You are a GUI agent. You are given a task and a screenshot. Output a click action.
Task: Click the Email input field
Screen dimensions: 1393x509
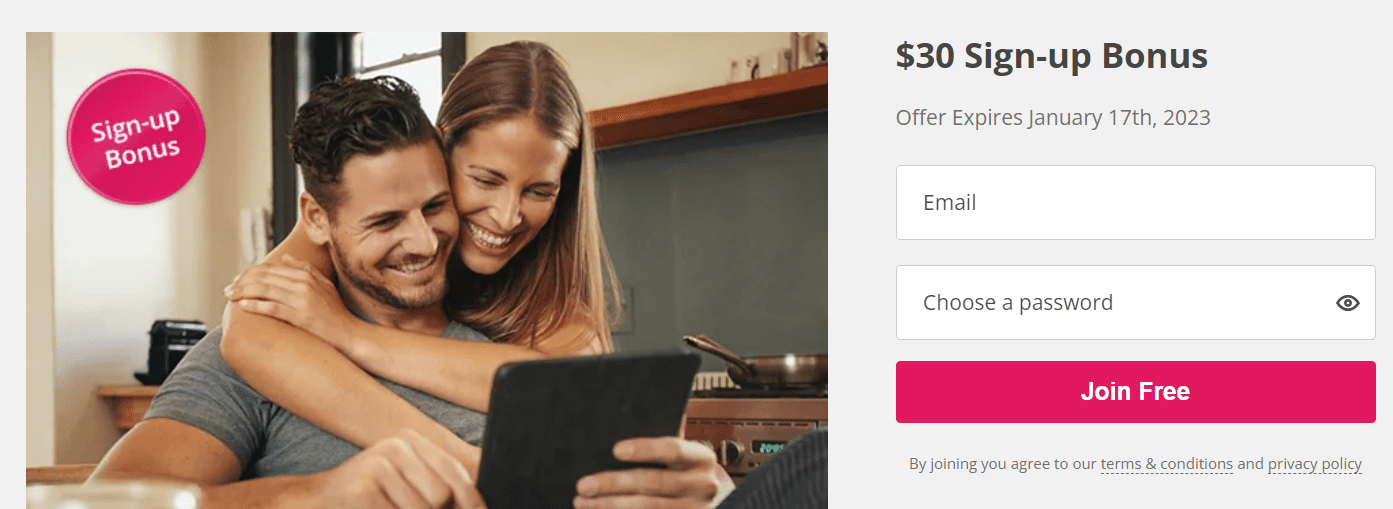click(1135, 203)
